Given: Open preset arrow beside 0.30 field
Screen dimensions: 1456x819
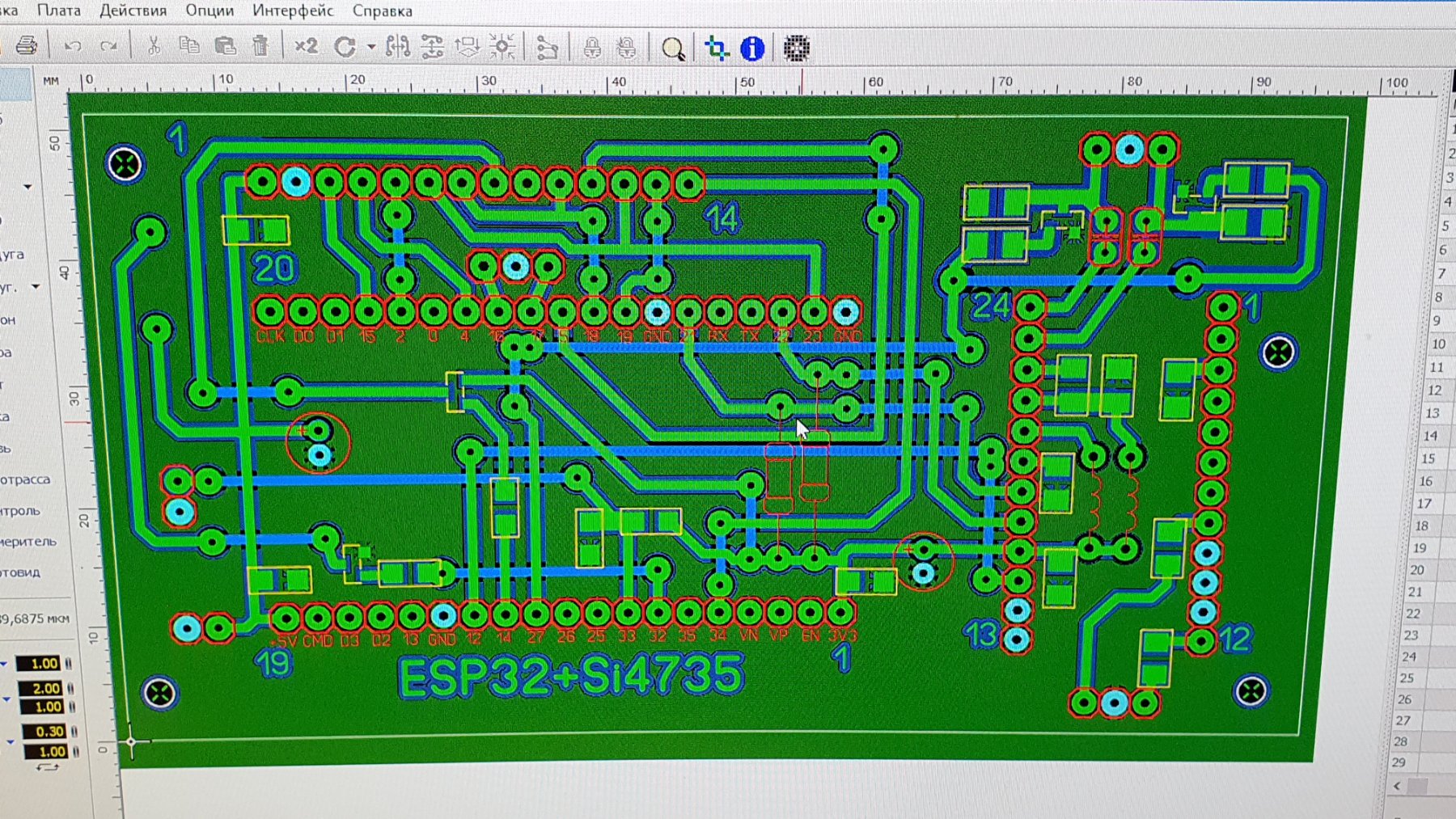Looking at the screenshot, I should point(11,741).
